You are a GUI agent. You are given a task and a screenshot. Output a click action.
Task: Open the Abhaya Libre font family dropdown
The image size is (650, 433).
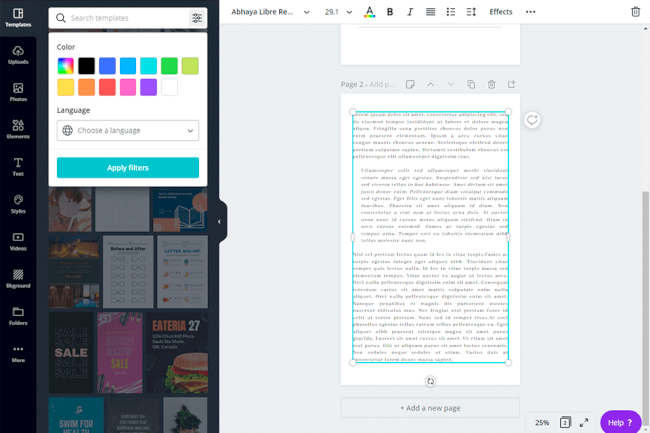coord(270,12)
